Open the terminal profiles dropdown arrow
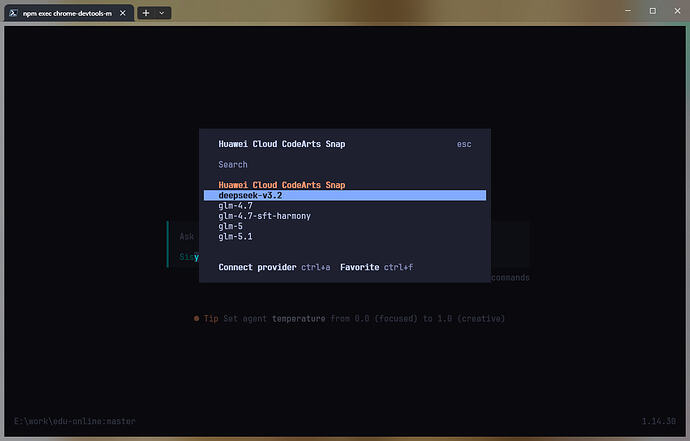690x441 pixels. [162, 13]
